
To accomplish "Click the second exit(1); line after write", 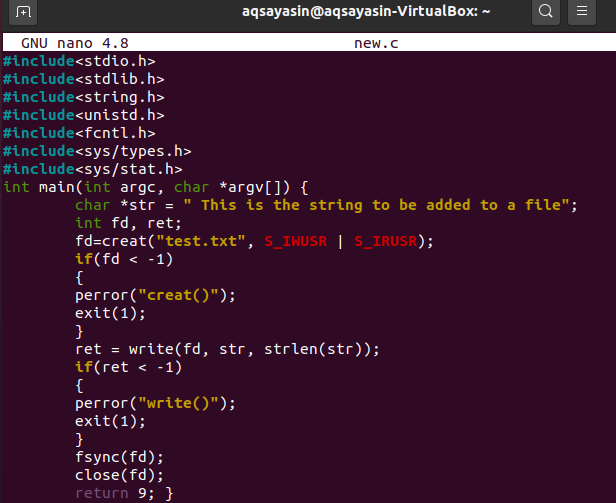I will (x=110, y=422).
